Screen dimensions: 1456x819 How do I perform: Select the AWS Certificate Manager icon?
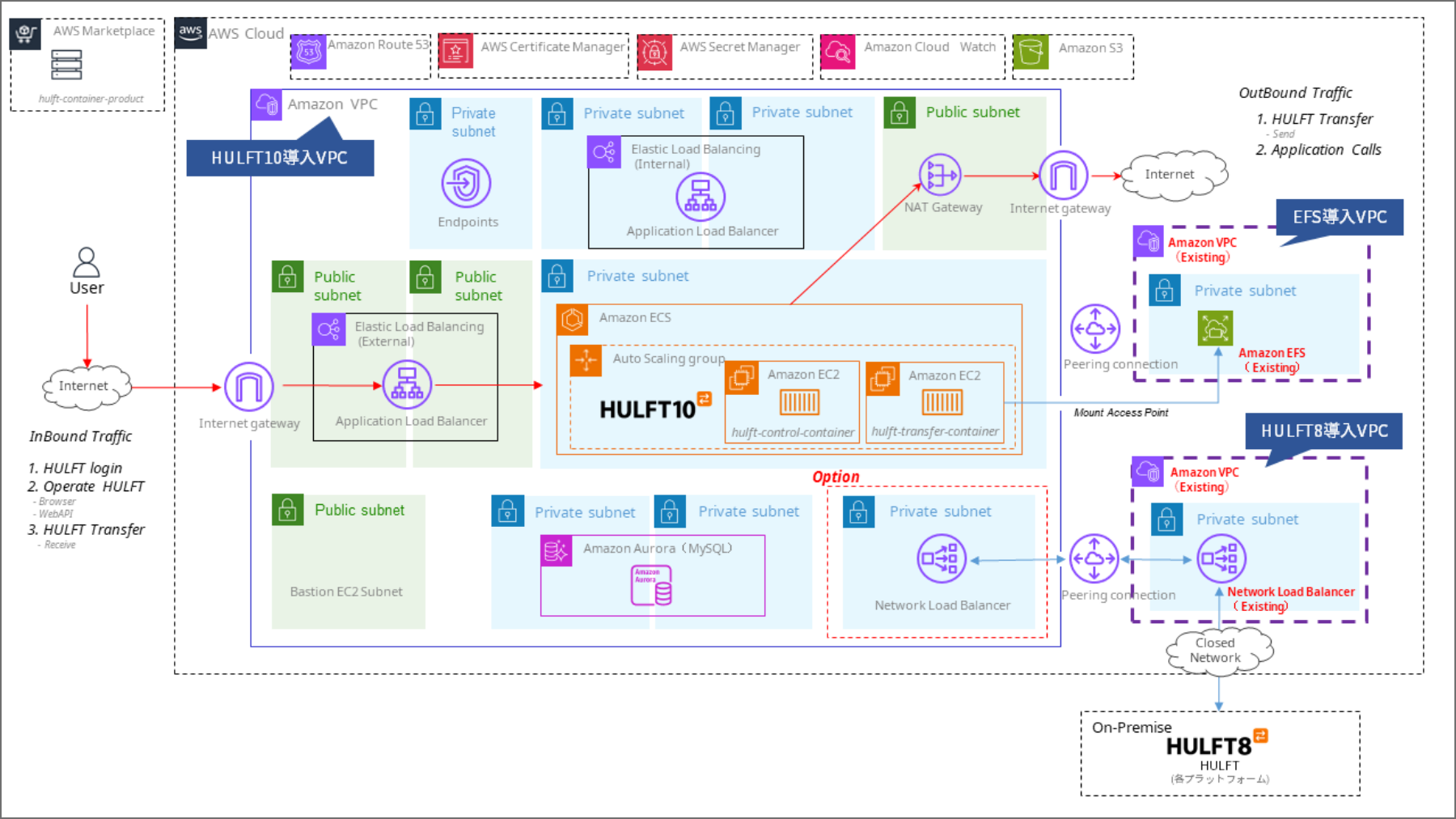click(455, 52)
